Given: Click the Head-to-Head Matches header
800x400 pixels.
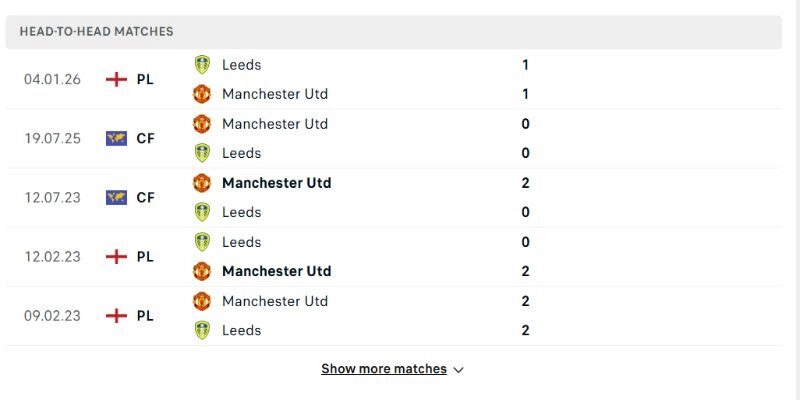Looking at the screenshot, I should click(96, 32).
